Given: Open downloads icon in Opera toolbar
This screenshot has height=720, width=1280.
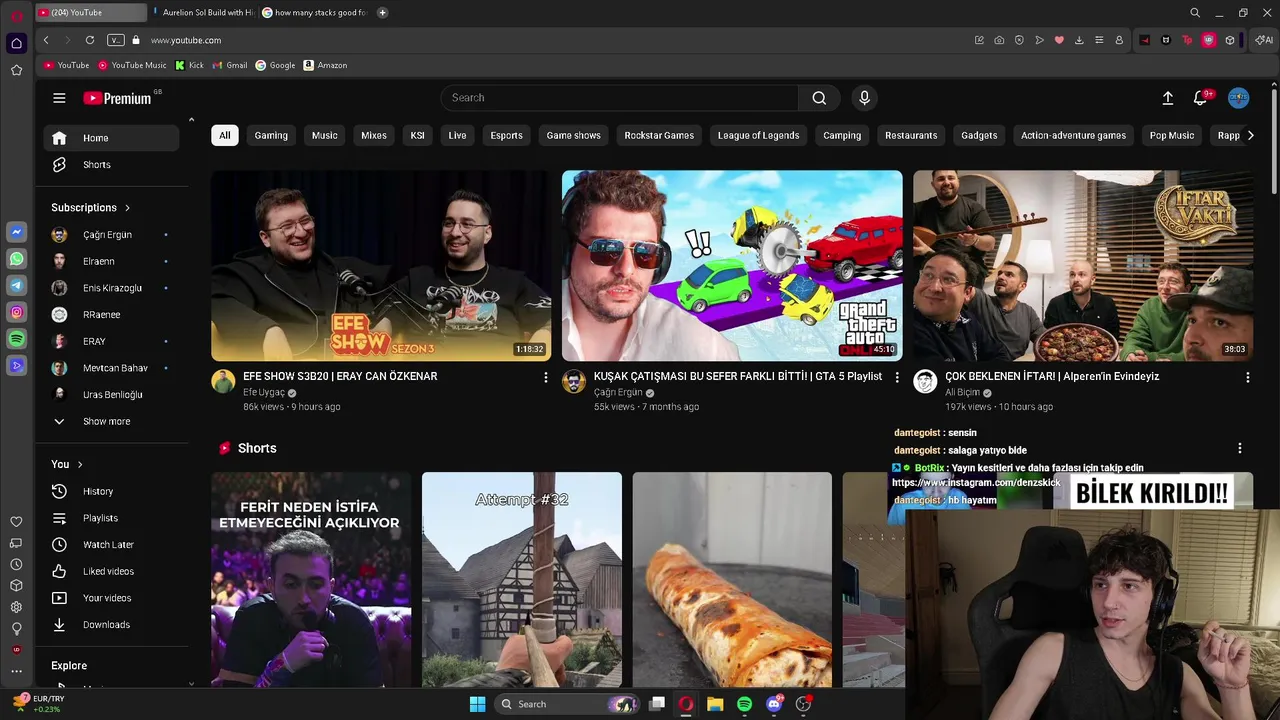Looking at the screenshot, I should coord(1079,40).
